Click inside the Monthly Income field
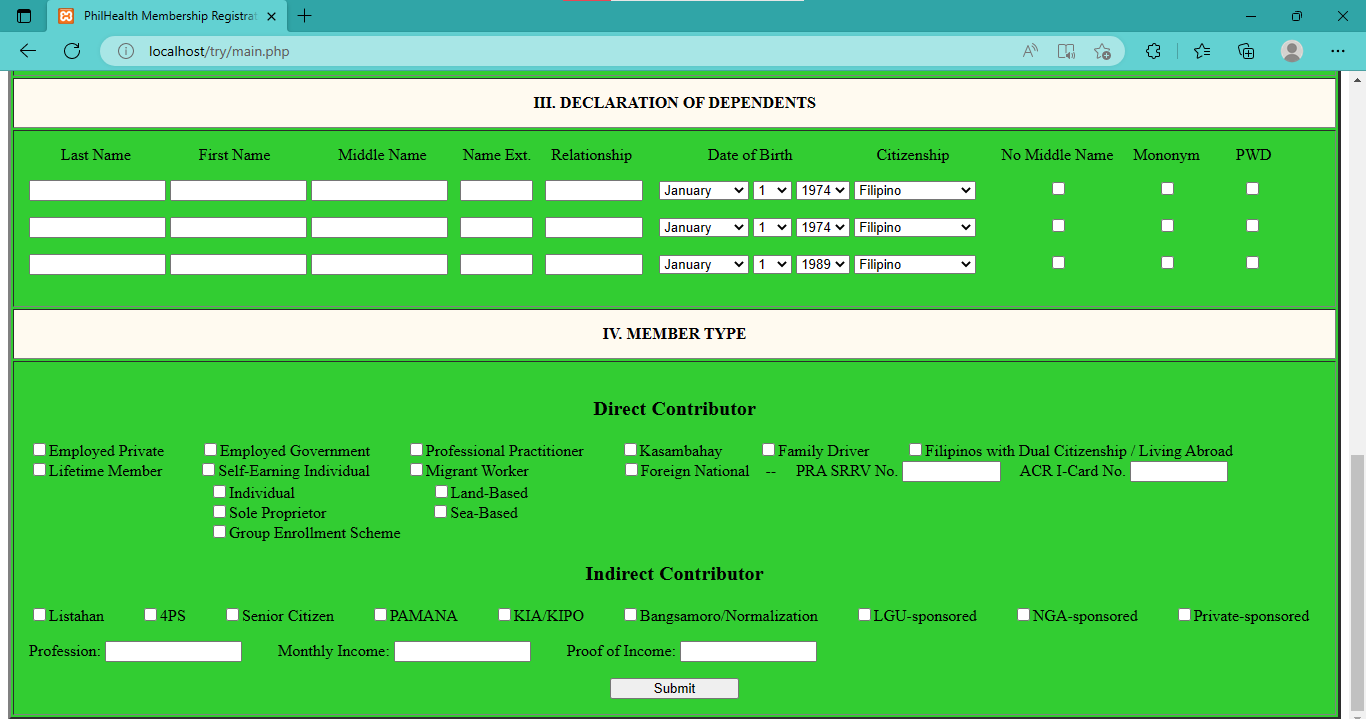 (x=462, y=651)
